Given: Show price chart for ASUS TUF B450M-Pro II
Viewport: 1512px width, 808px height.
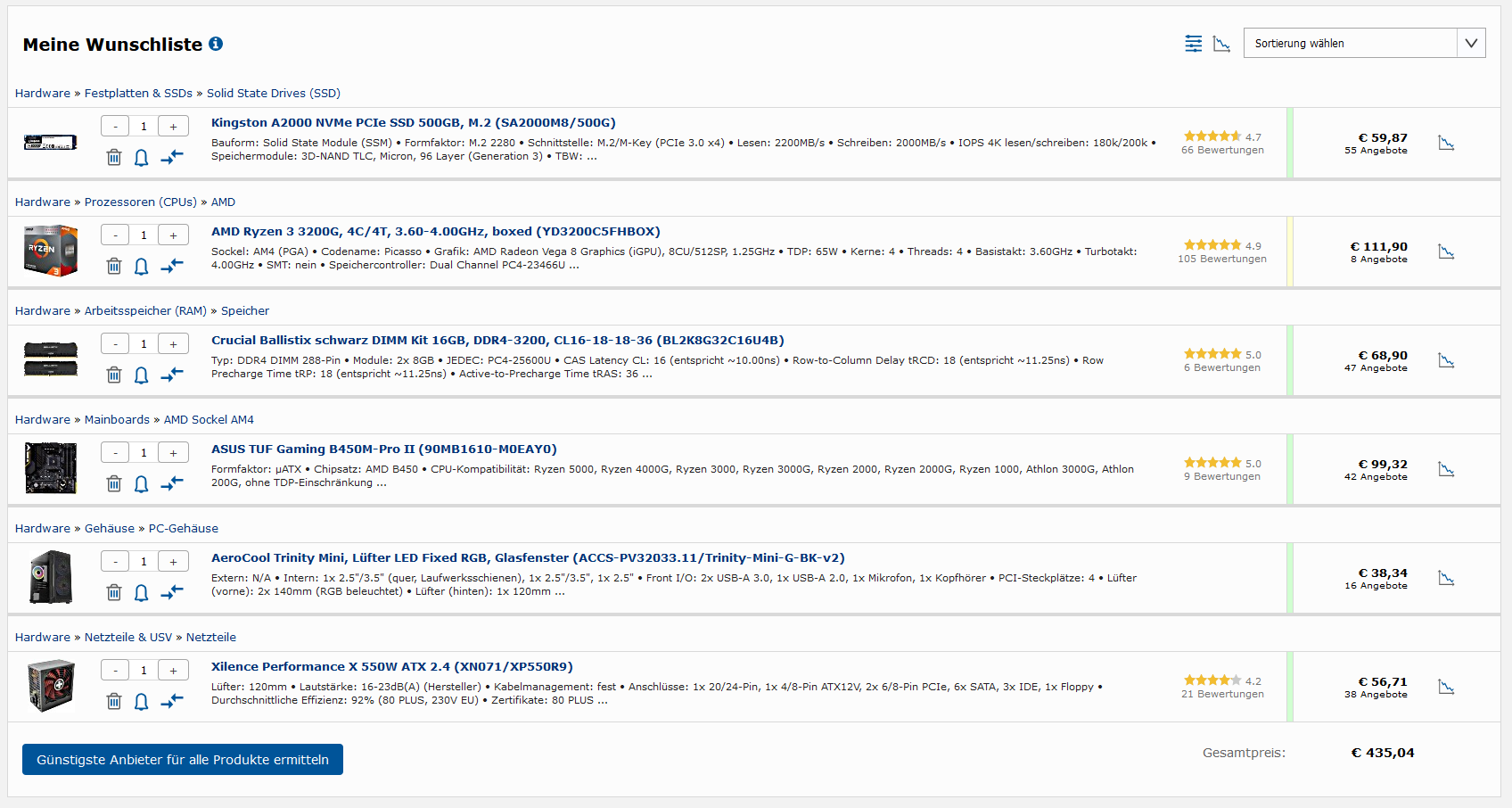Looking at the screenshot, I should [x=1446, y=469].
